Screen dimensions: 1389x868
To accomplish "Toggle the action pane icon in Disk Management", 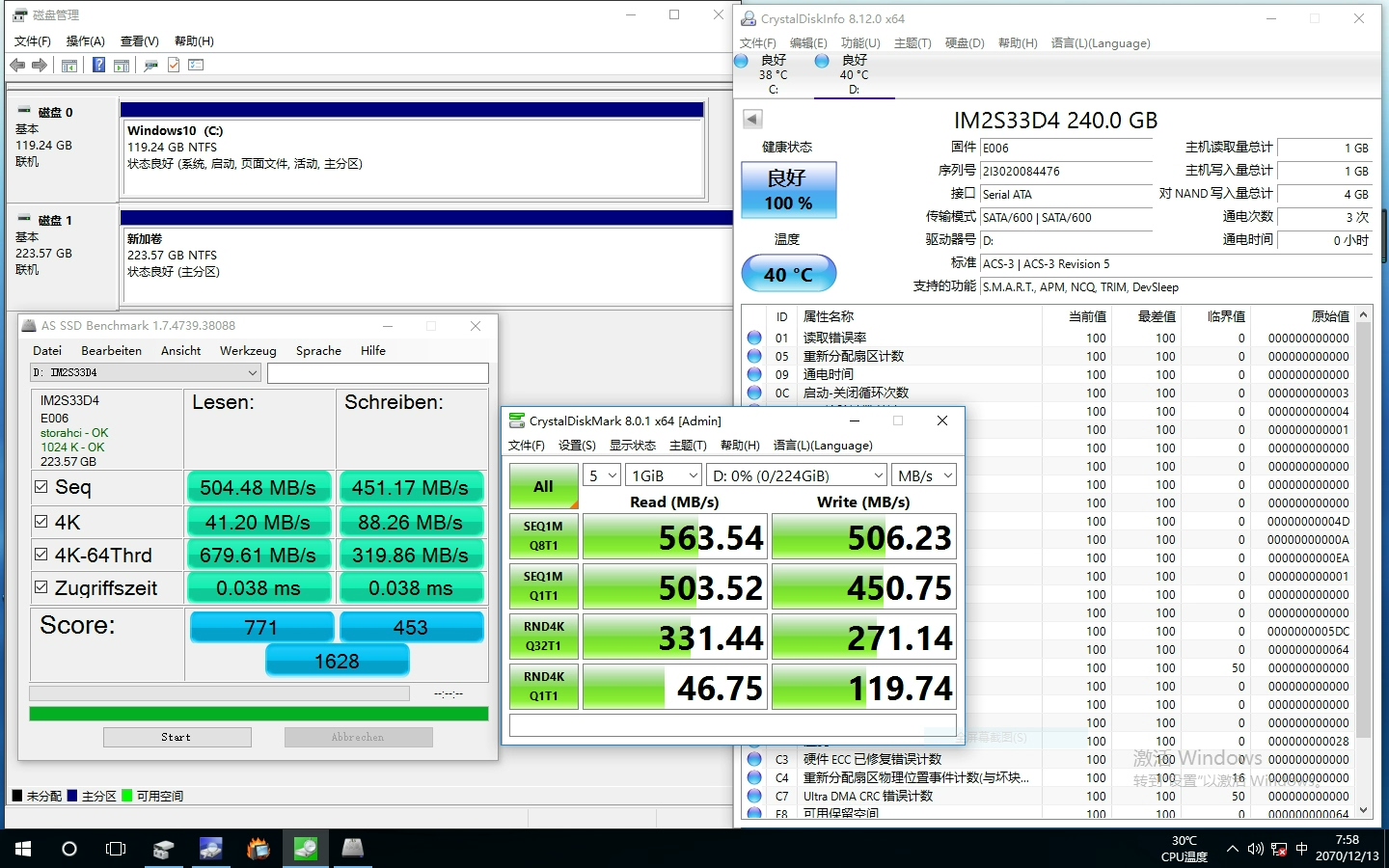I will tap(122, 65).
